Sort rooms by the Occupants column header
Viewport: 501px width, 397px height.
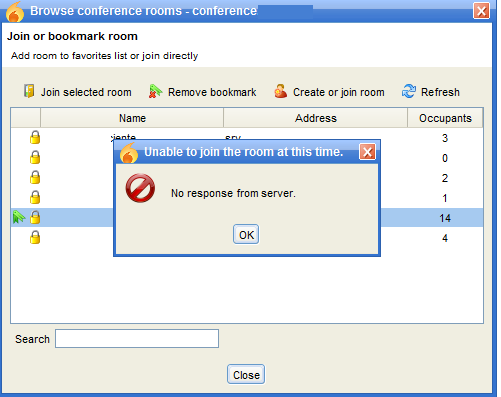point(445,118)
